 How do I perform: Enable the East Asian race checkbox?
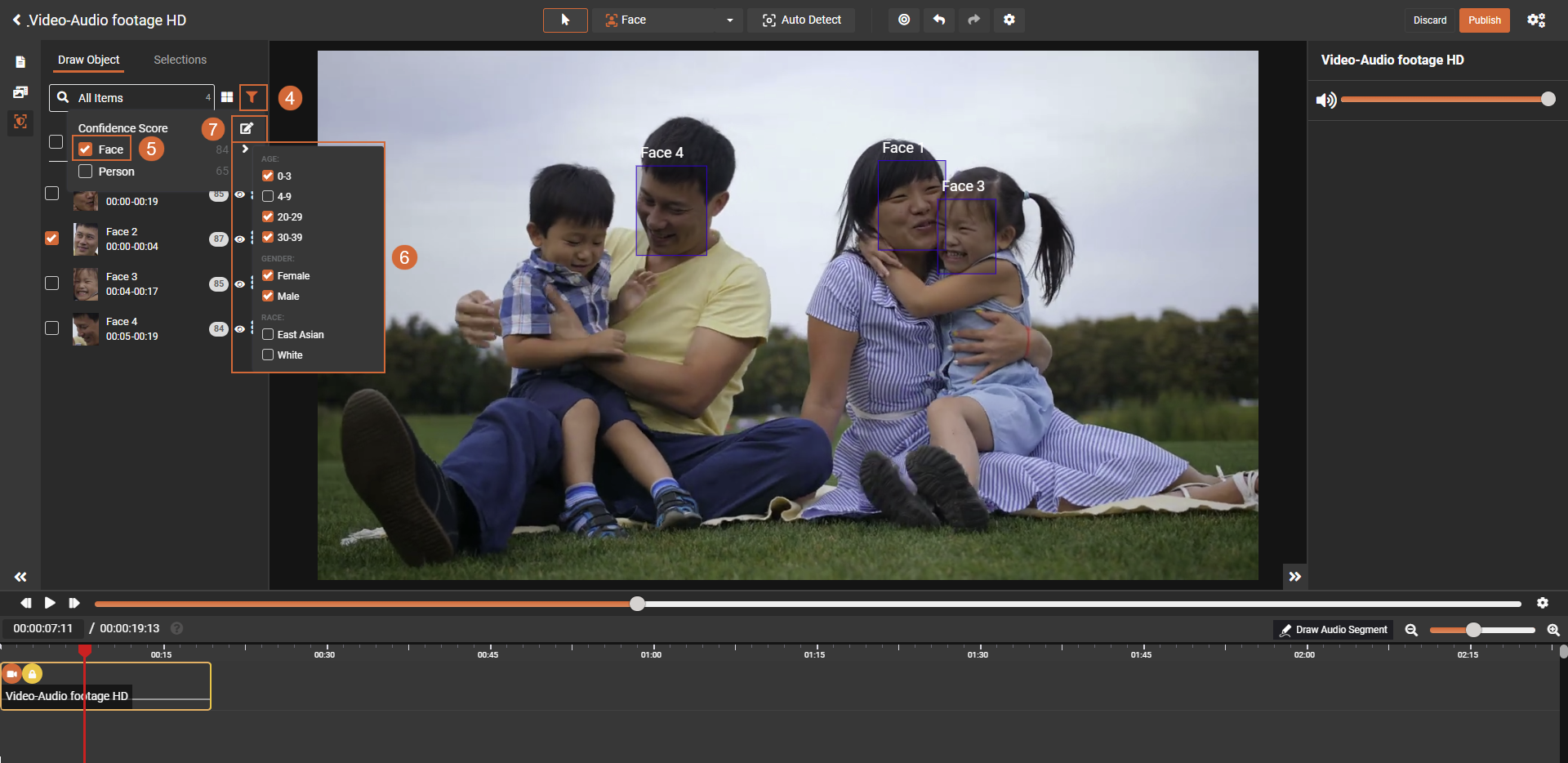point(268,335)
